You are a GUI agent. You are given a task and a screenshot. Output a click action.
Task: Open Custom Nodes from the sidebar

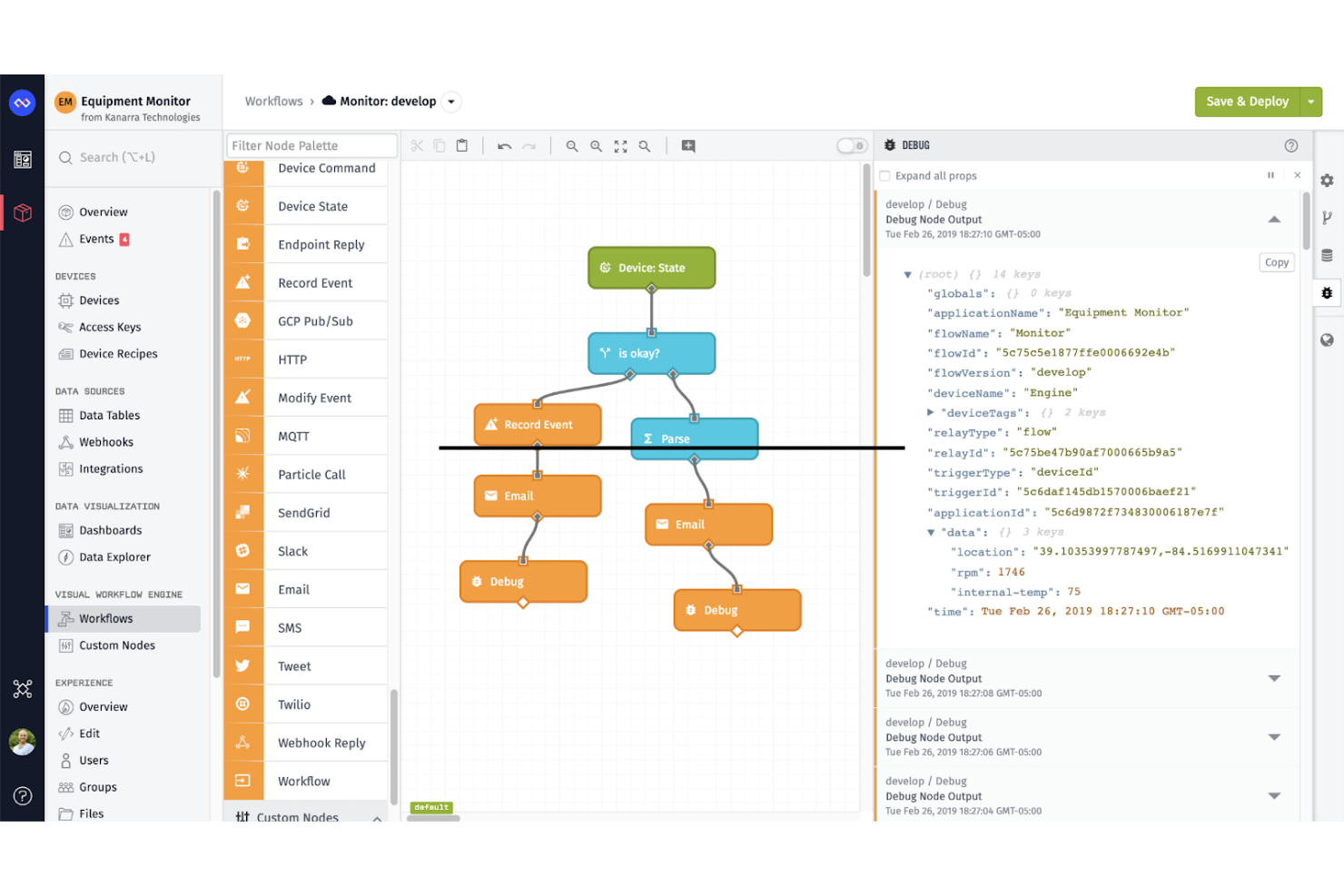click(116, 645)
